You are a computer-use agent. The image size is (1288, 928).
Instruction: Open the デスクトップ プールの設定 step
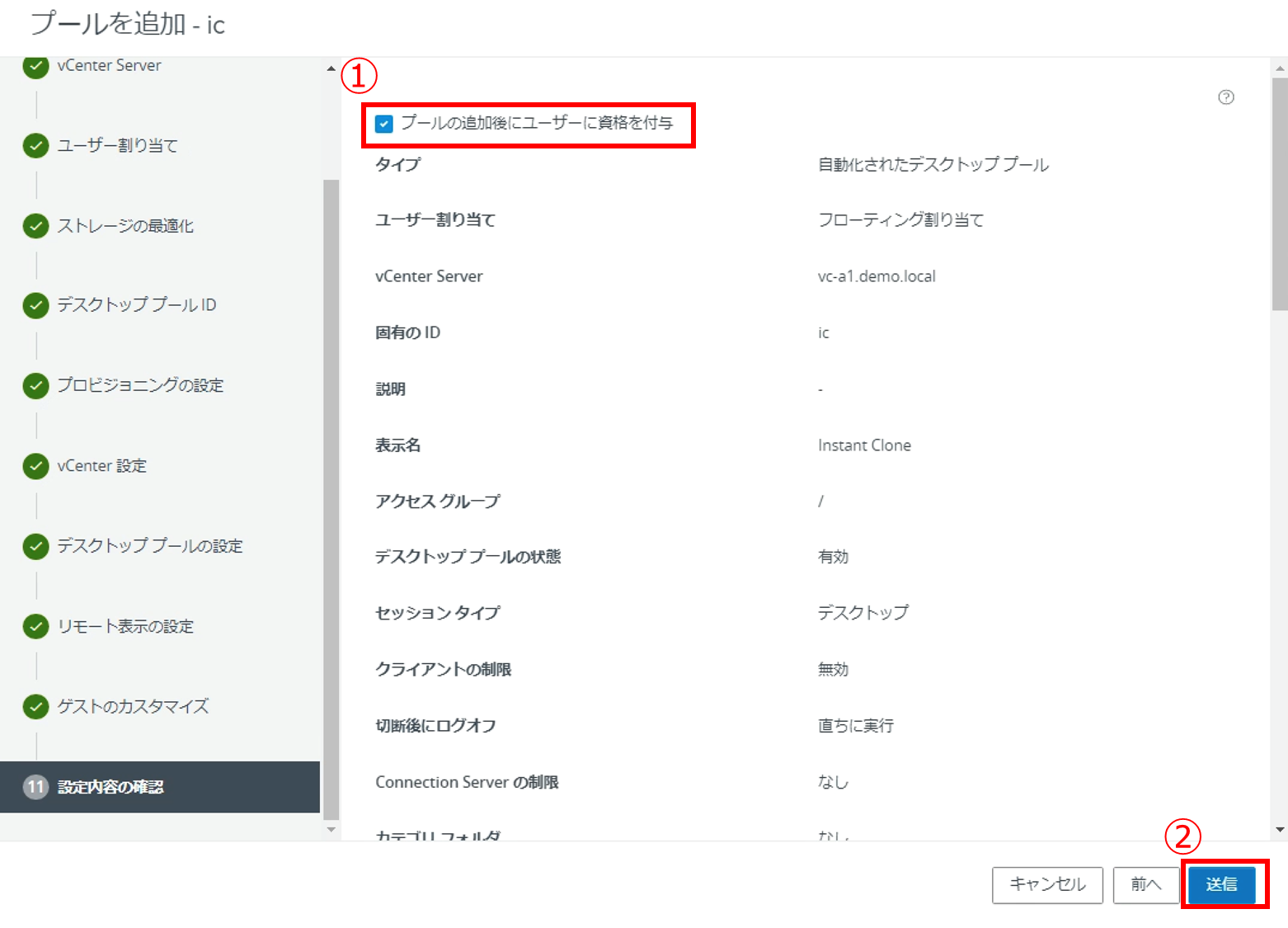click(149, 546)
